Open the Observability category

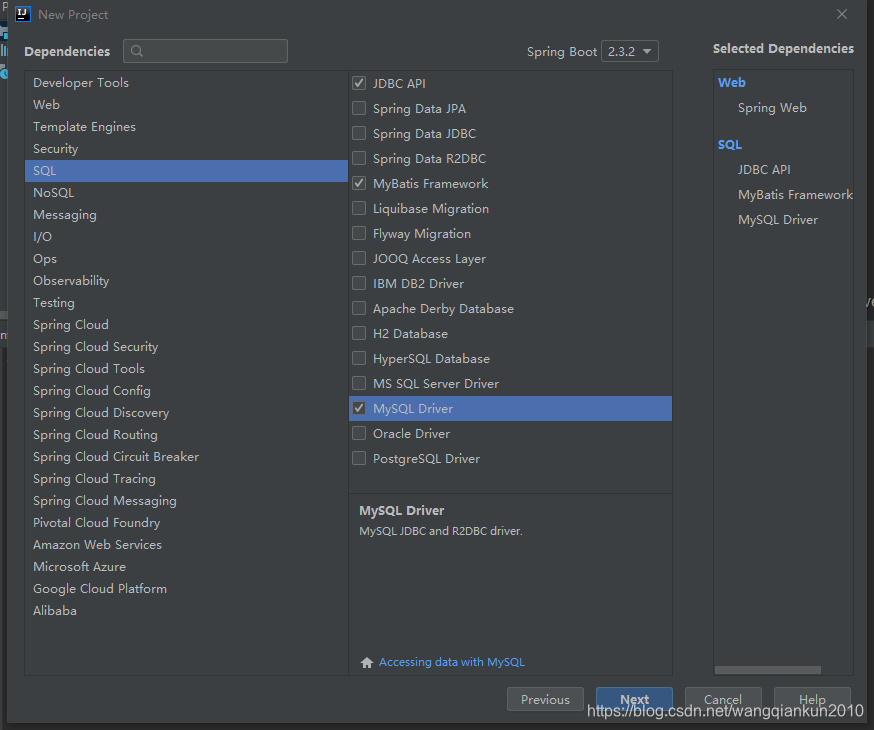pos(186,280)
